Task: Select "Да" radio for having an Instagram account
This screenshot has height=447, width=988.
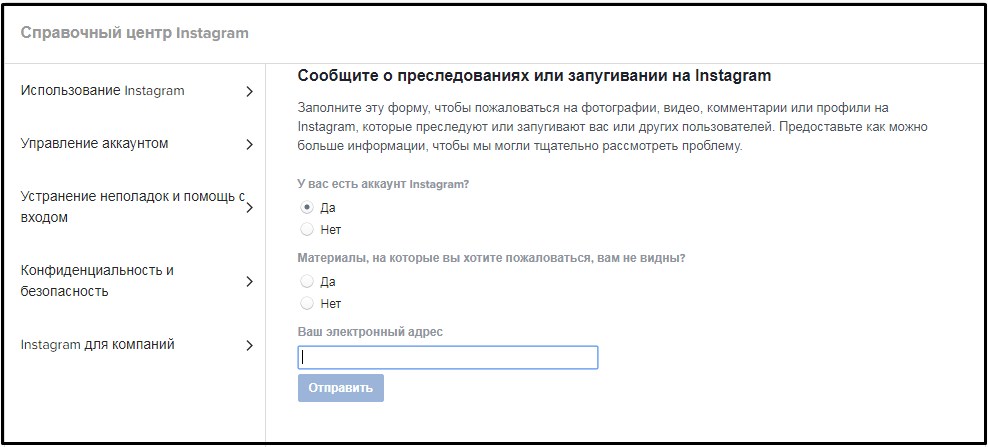Action: (x=306, y=208)
